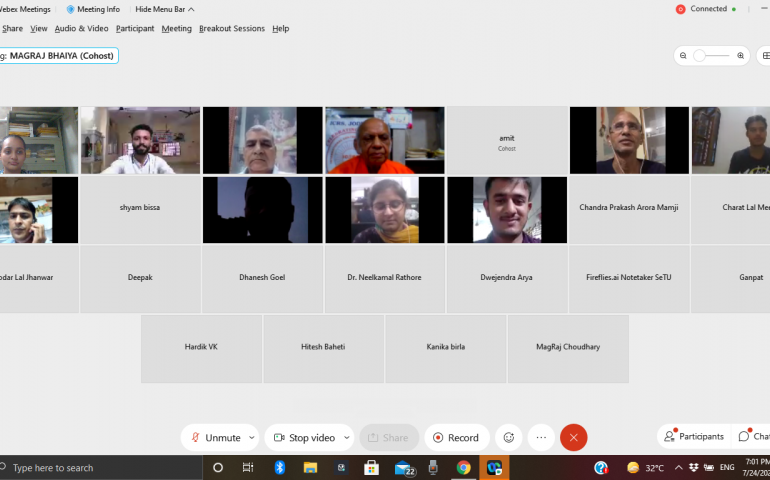The height and width of the screenshot is (480, 770).
Task: Open the Share menu
Action: pyautogui.click(x=12, y=28)
